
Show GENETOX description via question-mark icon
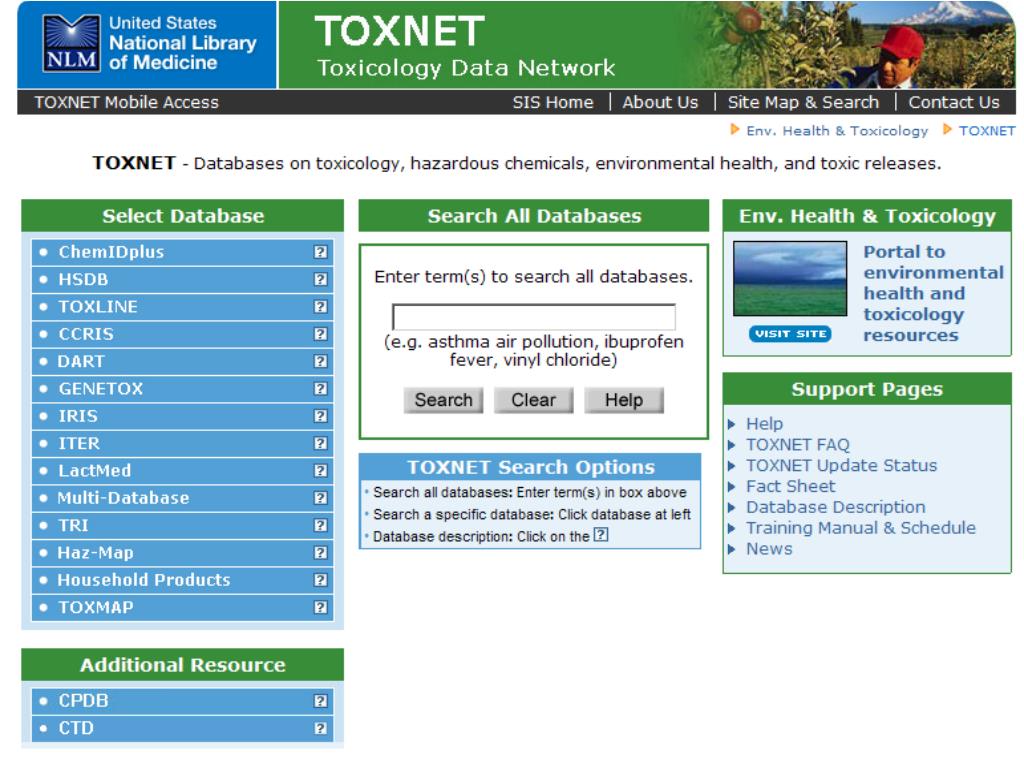320,389
